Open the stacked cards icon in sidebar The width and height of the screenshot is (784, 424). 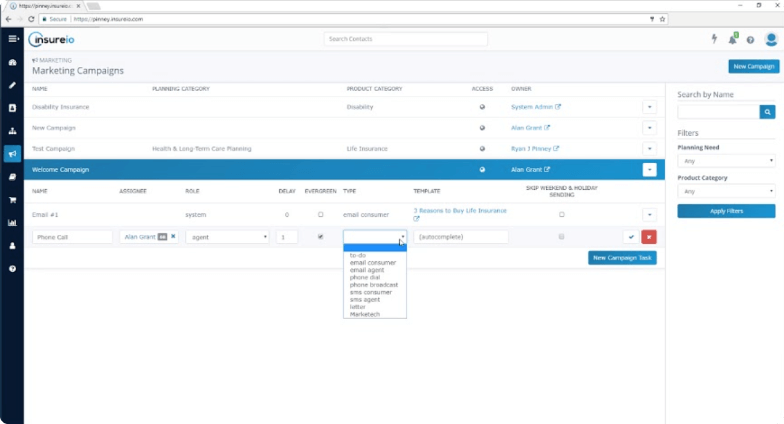click(x=12, y=176)
